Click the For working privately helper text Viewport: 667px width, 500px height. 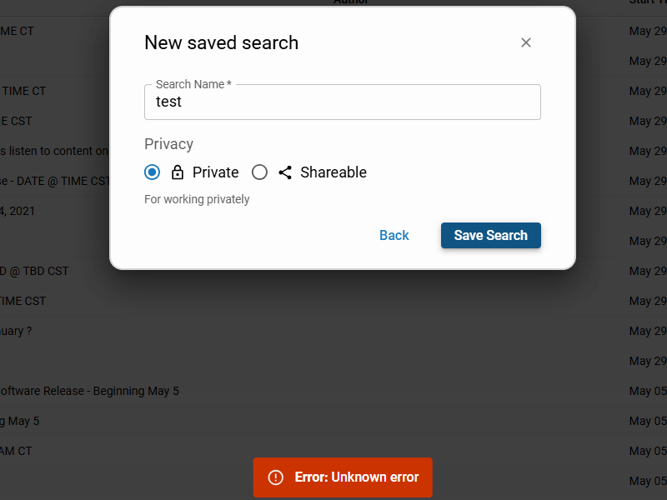coord(197,199)
